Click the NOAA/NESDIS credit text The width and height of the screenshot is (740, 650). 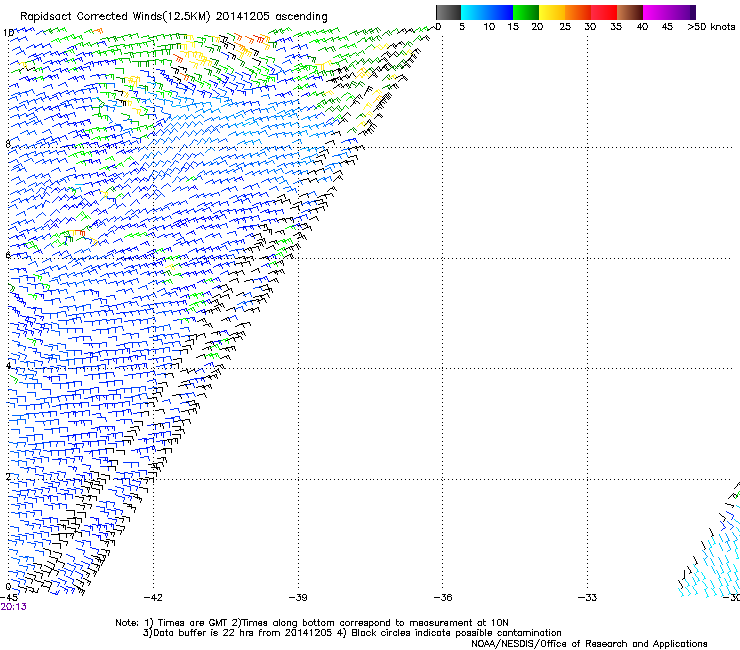coord(589,644)
